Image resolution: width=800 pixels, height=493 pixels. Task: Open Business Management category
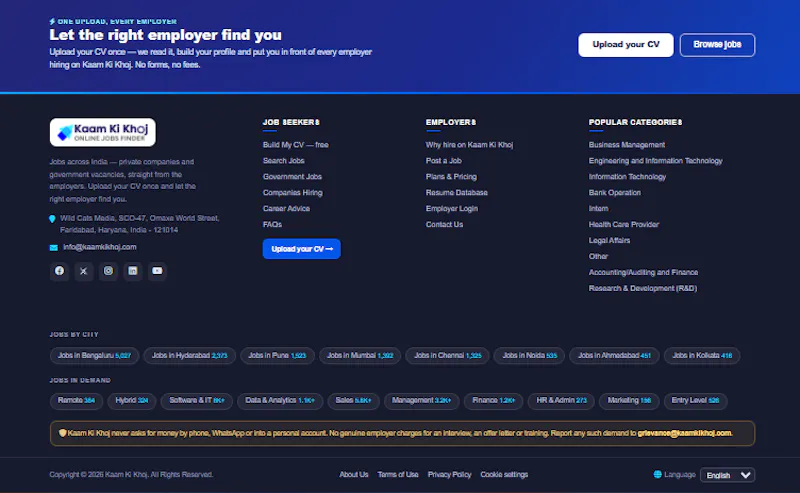tap(627, 145)
